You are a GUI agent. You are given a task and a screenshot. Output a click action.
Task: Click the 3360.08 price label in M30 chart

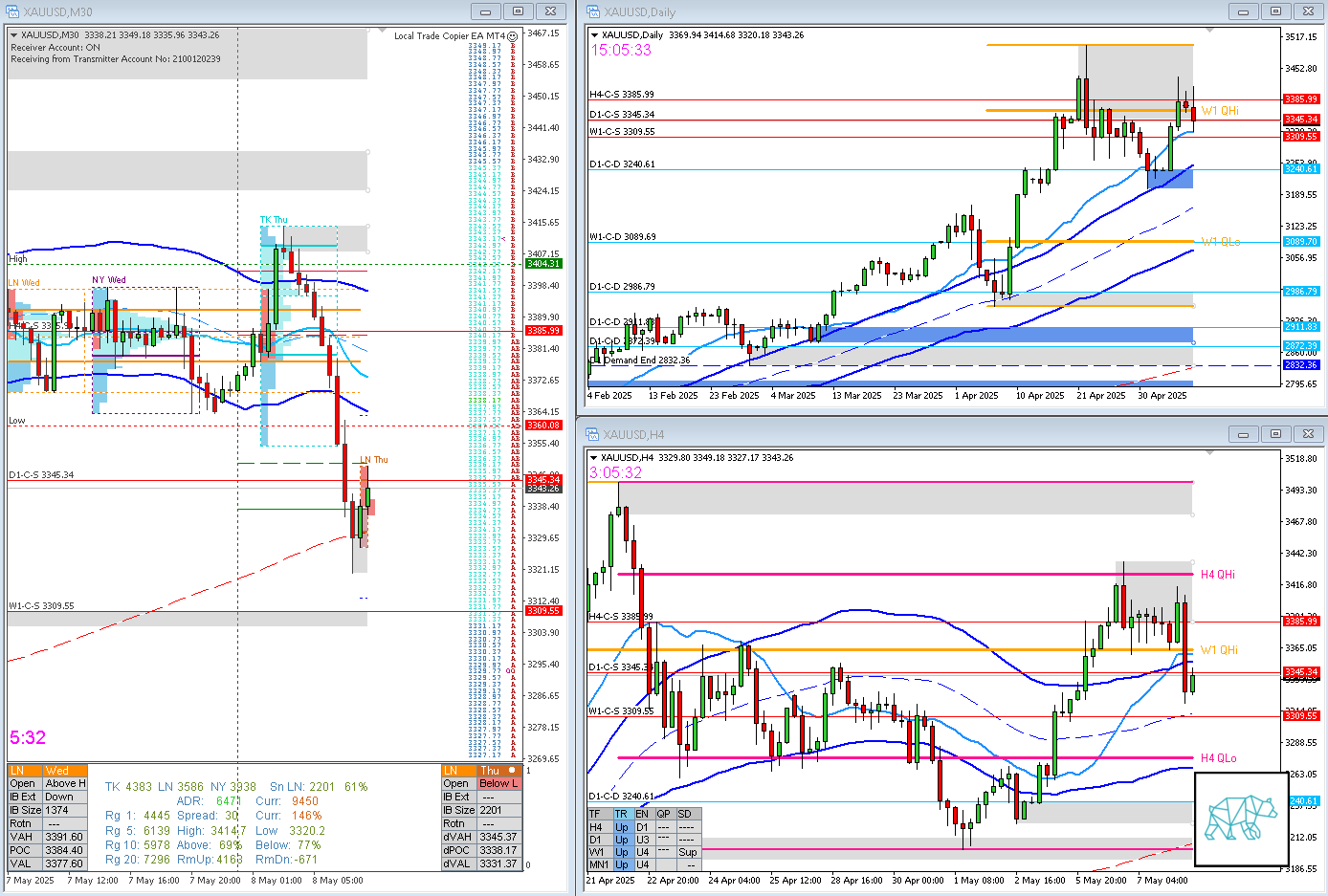543,426
